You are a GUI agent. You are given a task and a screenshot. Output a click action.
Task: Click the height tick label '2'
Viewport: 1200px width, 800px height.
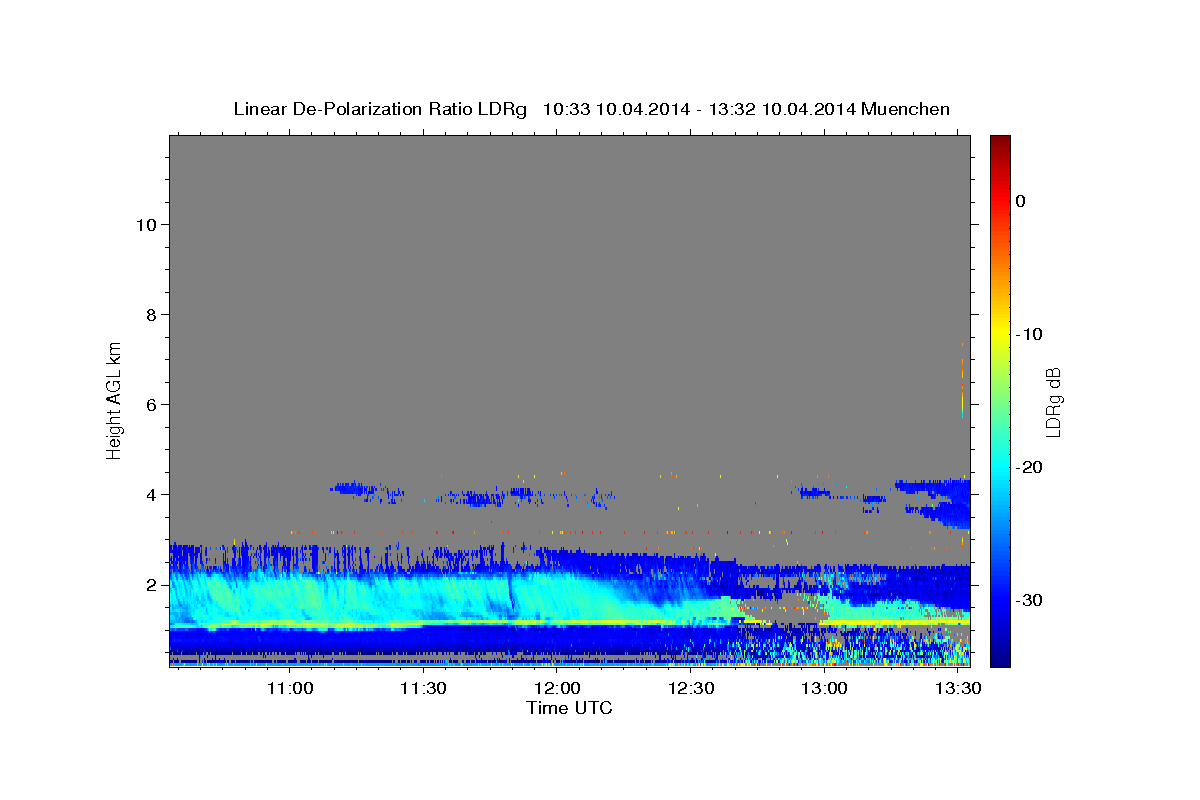tap(150, 585)
